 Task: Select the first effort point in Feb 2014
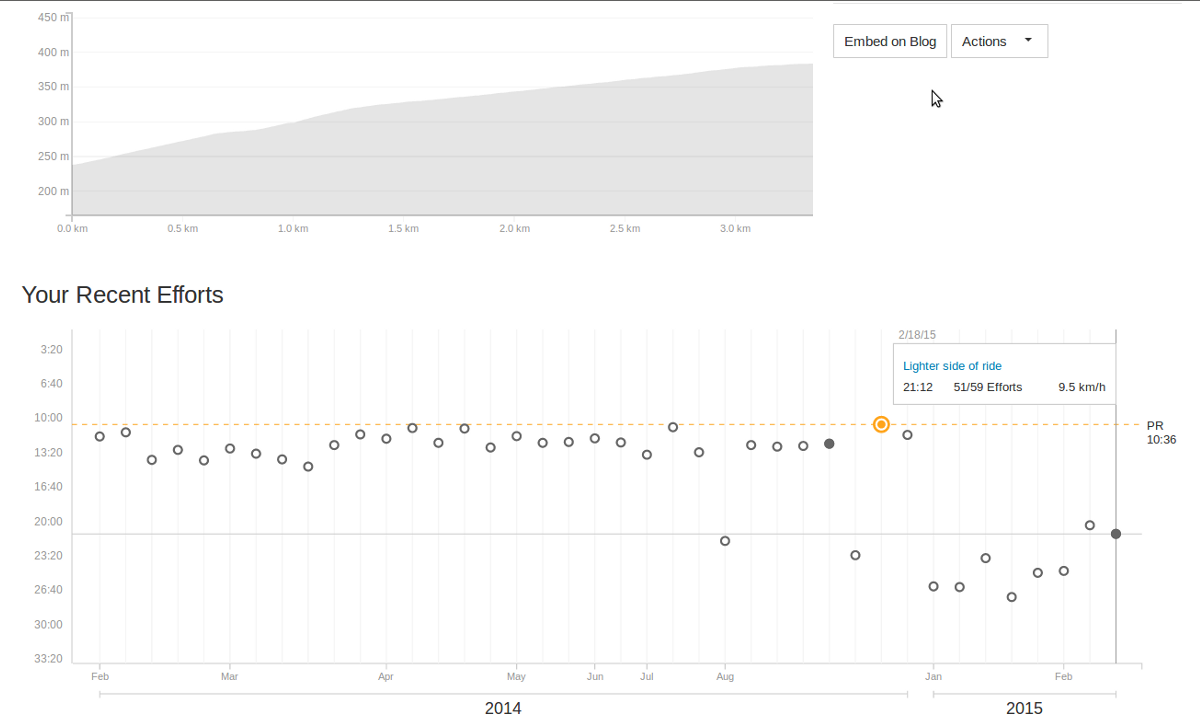(100, 437)
